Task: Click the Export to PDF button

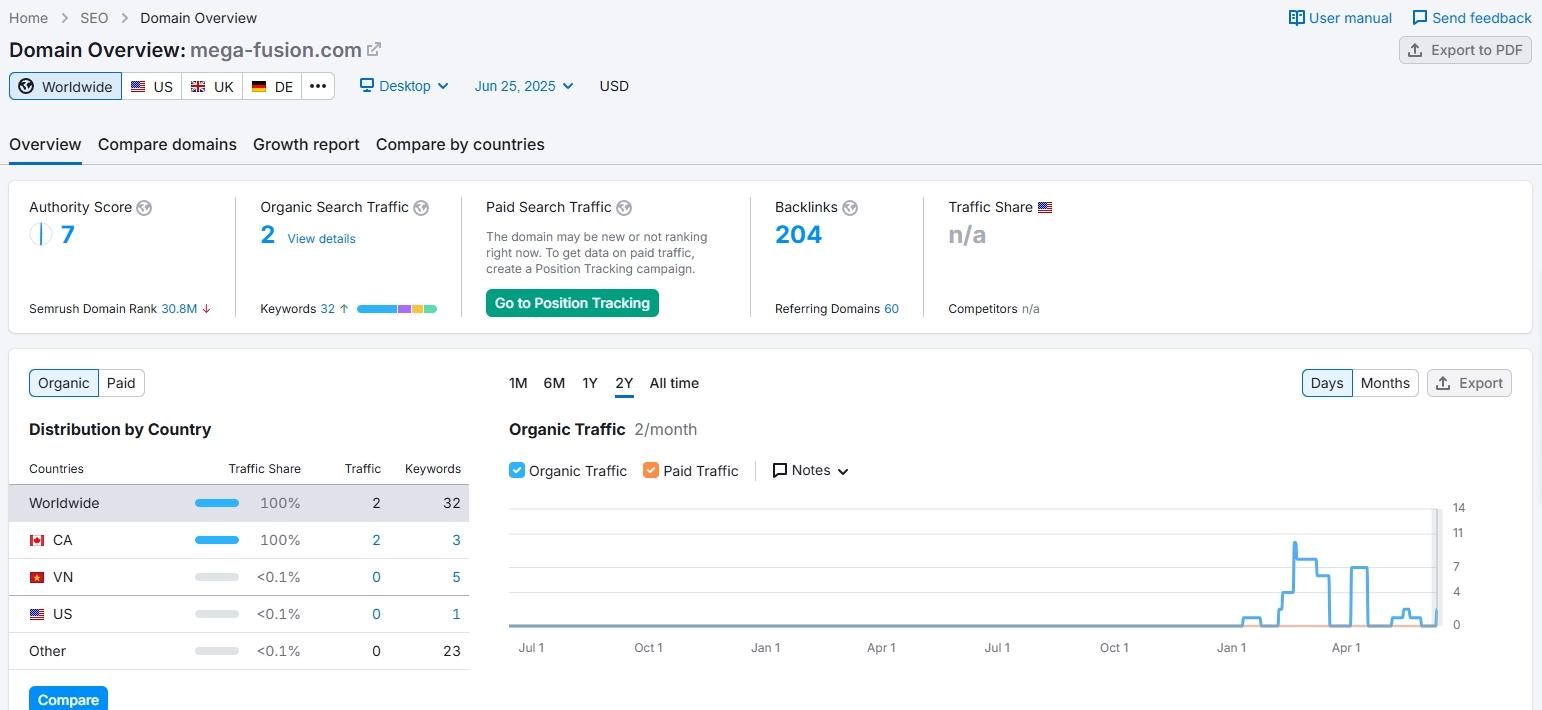Action: 1465,50
